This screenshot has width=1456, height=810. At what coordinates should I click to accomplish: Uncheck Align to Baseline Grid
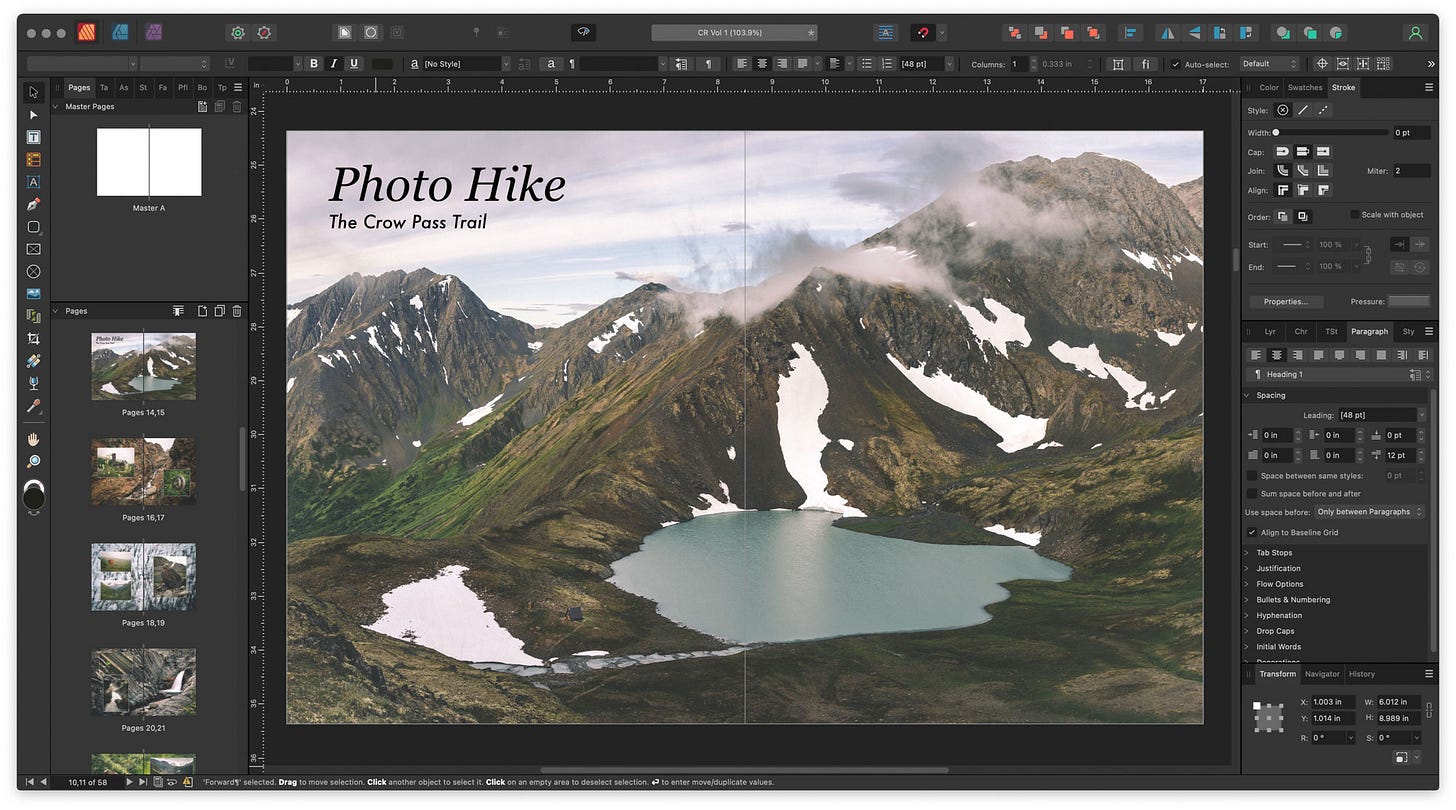point(1252,533)
